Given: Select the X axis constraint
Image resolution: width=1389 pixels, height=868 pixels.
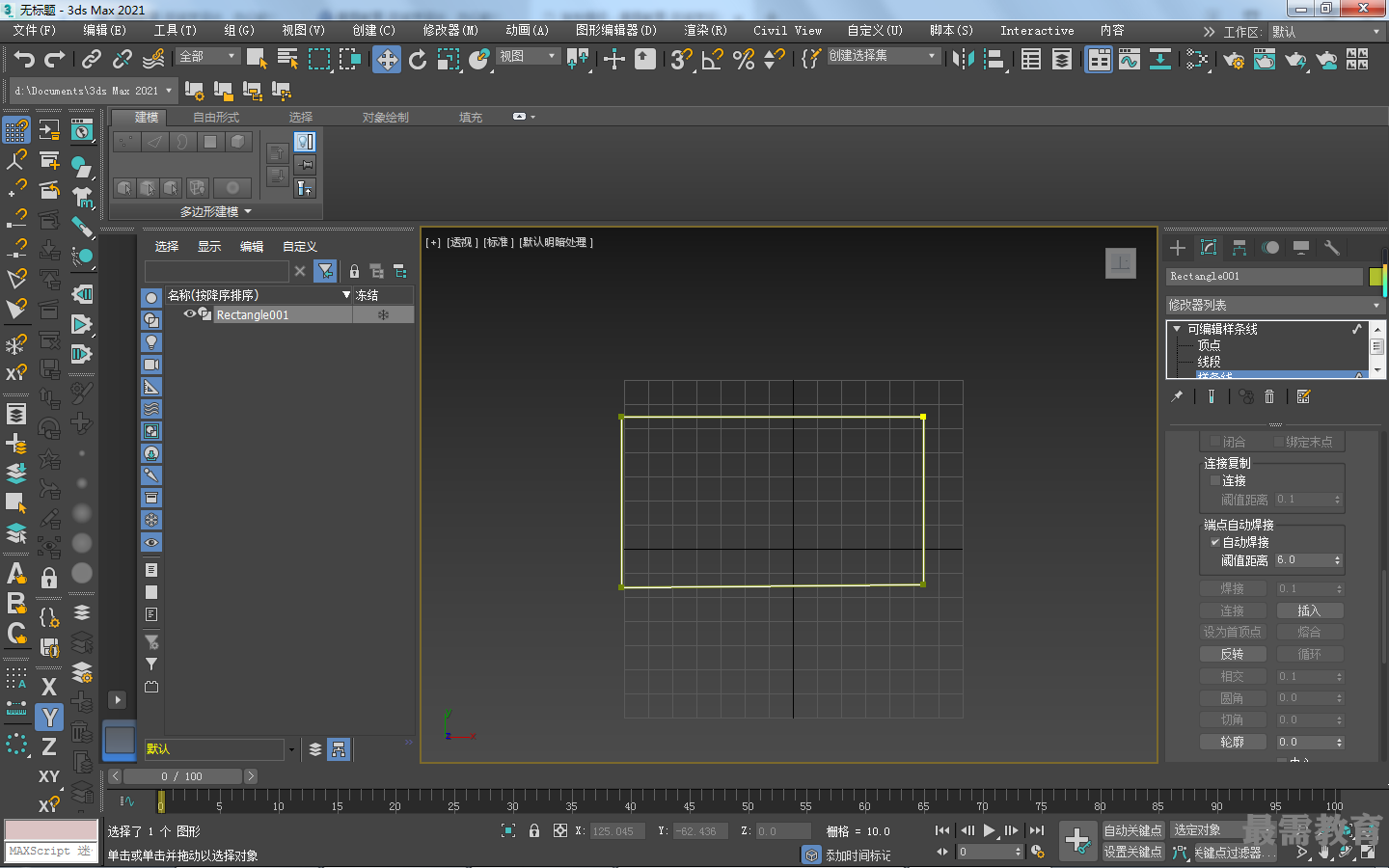Looking at the screenshot, I should 49,687.
